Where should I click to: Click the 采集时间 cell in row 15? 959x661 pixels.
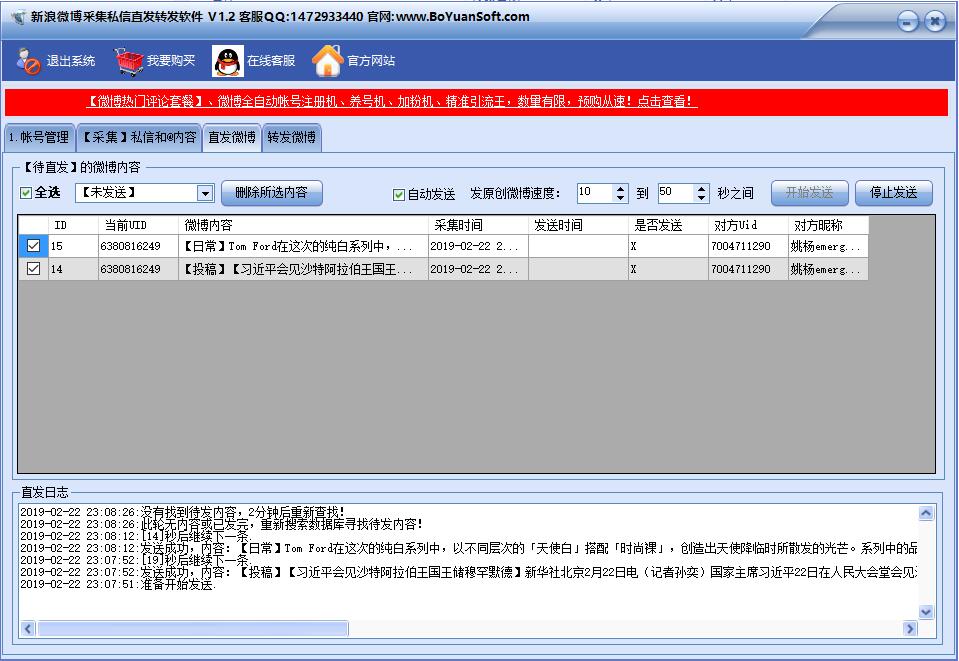(478, 246)
